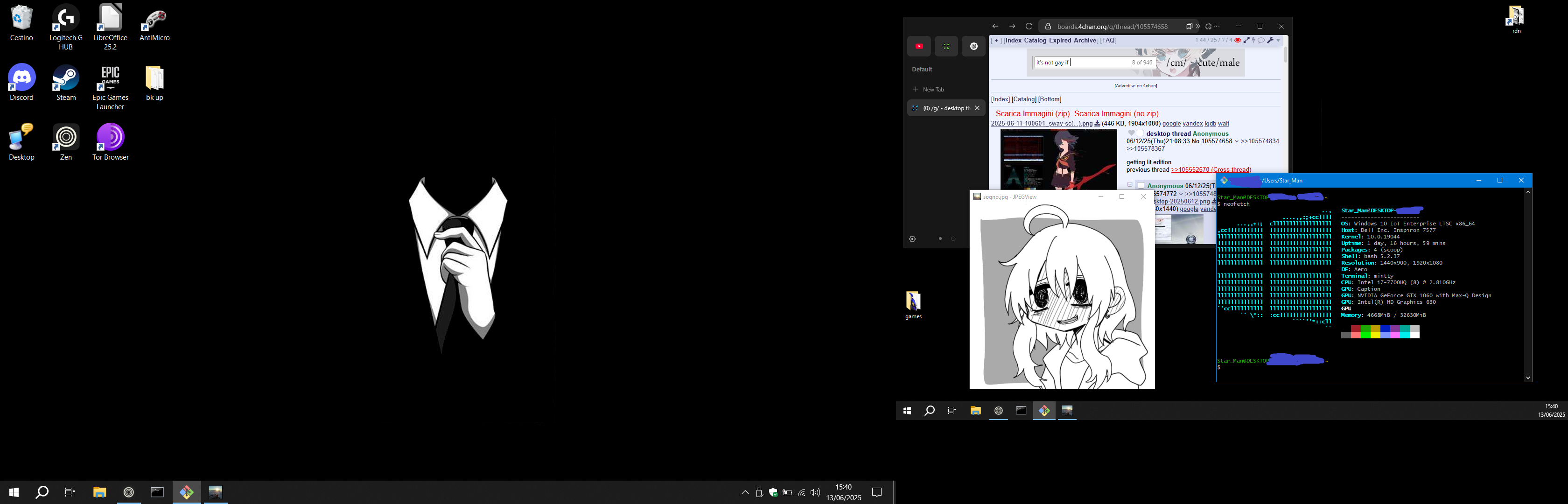The image size is (1568, 504).
Task: Open the Archive link in 4chan header bar
Action: [1085, 40]
